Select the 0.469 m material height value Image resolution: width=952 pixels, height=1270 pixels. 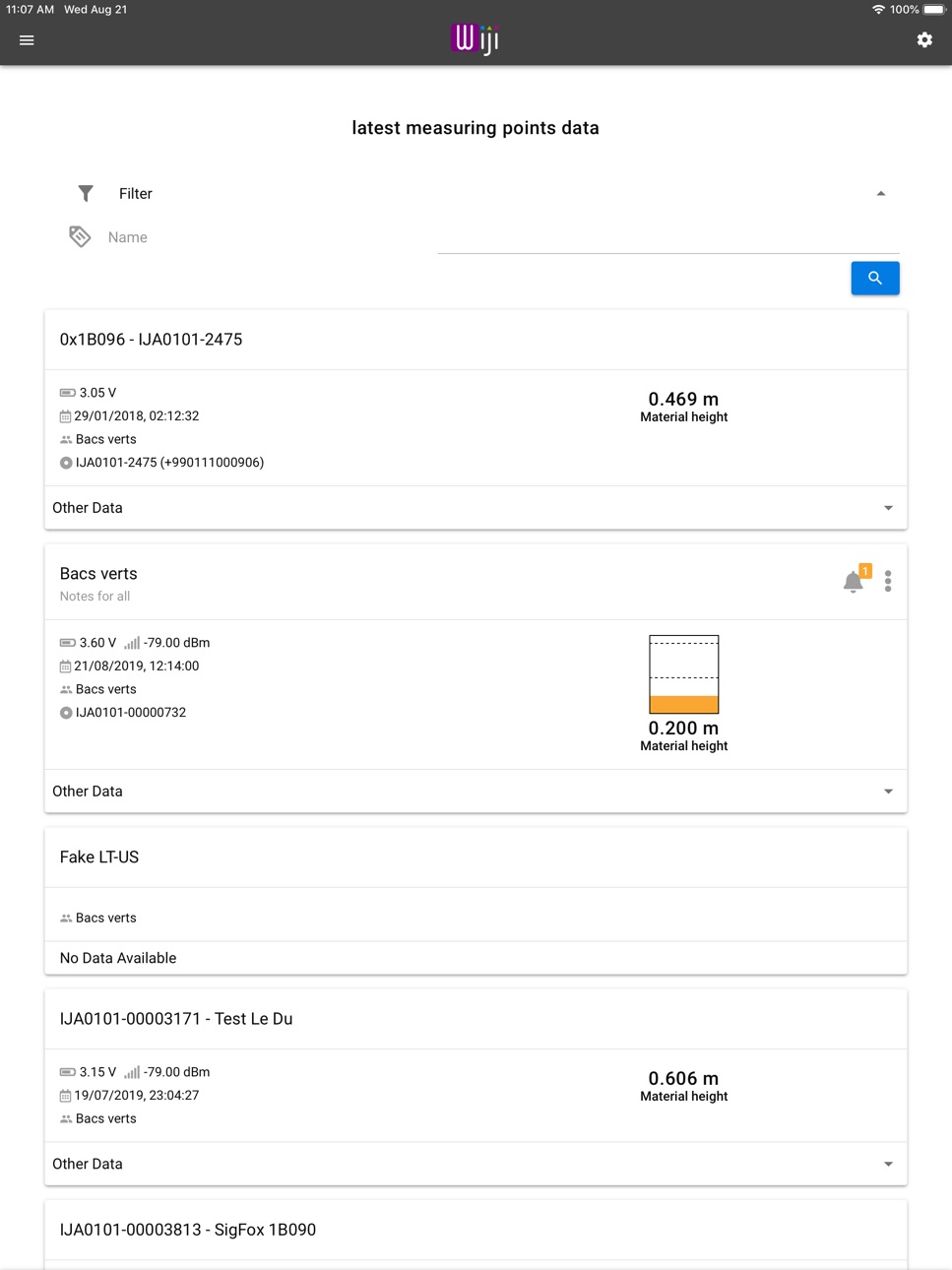point(683,399)
